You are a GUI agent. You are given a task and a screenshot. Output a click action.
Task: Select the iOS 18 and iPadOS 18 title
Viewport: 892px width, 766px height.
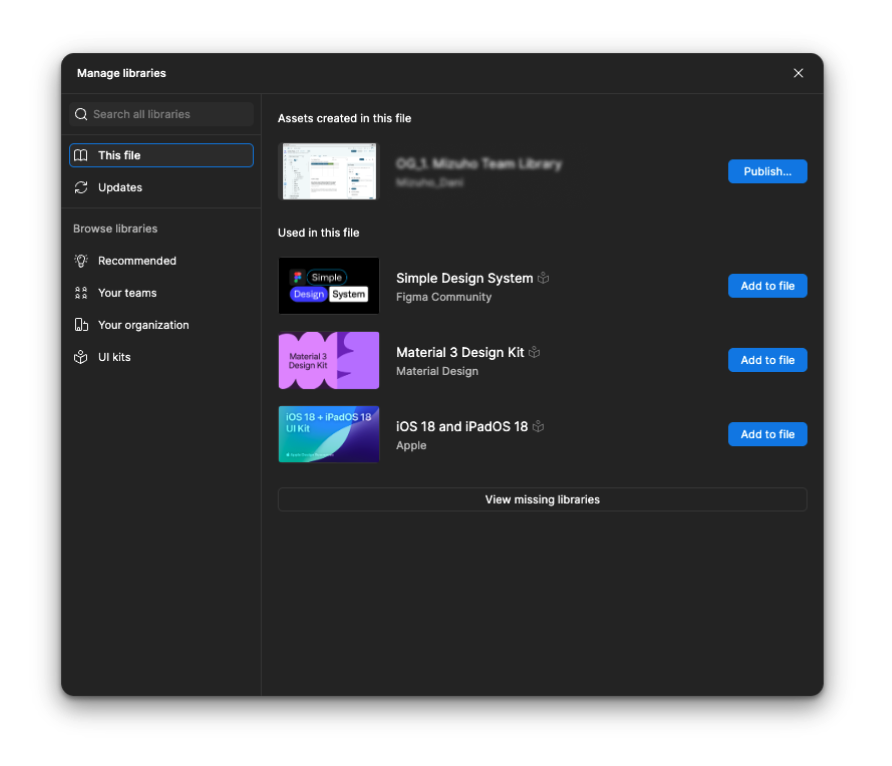[462, 427]
